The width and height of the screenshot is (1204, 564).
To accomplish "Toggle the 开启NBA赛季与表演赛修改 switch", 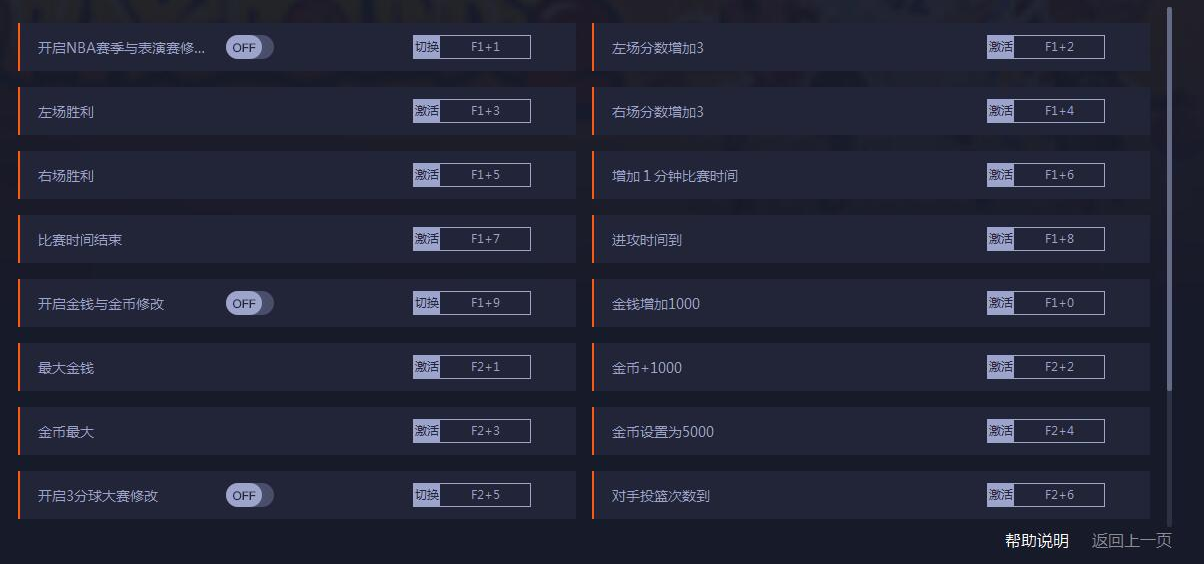I will click(x=249, y=47).
